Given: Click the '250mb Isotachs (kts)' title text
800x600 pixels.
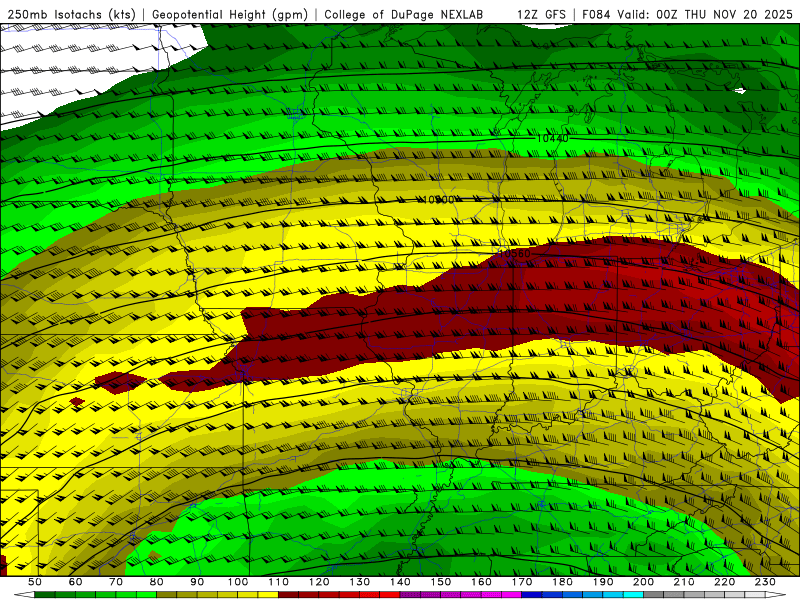Looking at the screenshot, I should [71, 14].
